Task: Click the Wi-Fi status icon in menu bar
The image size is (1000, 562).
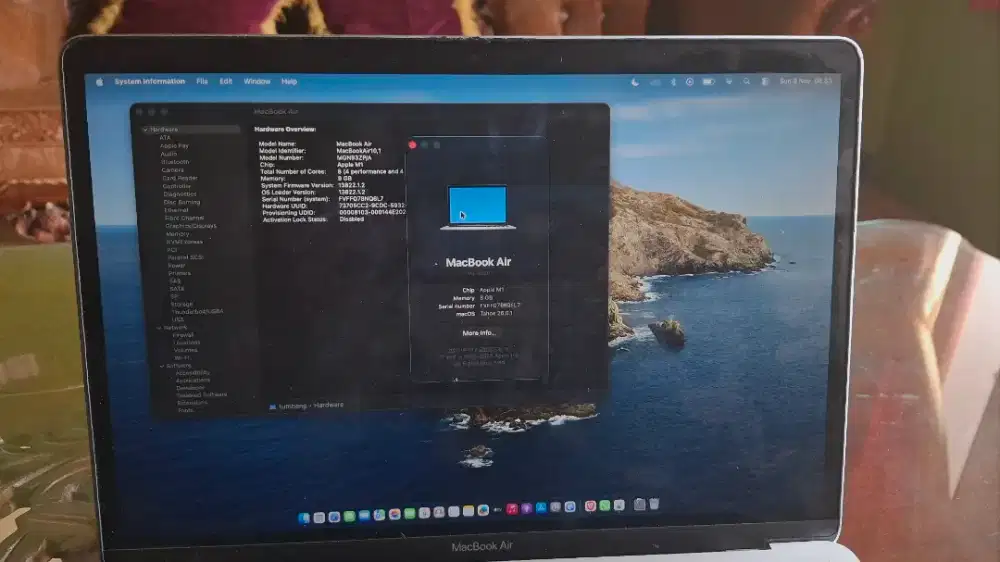Action: (729, 82)
